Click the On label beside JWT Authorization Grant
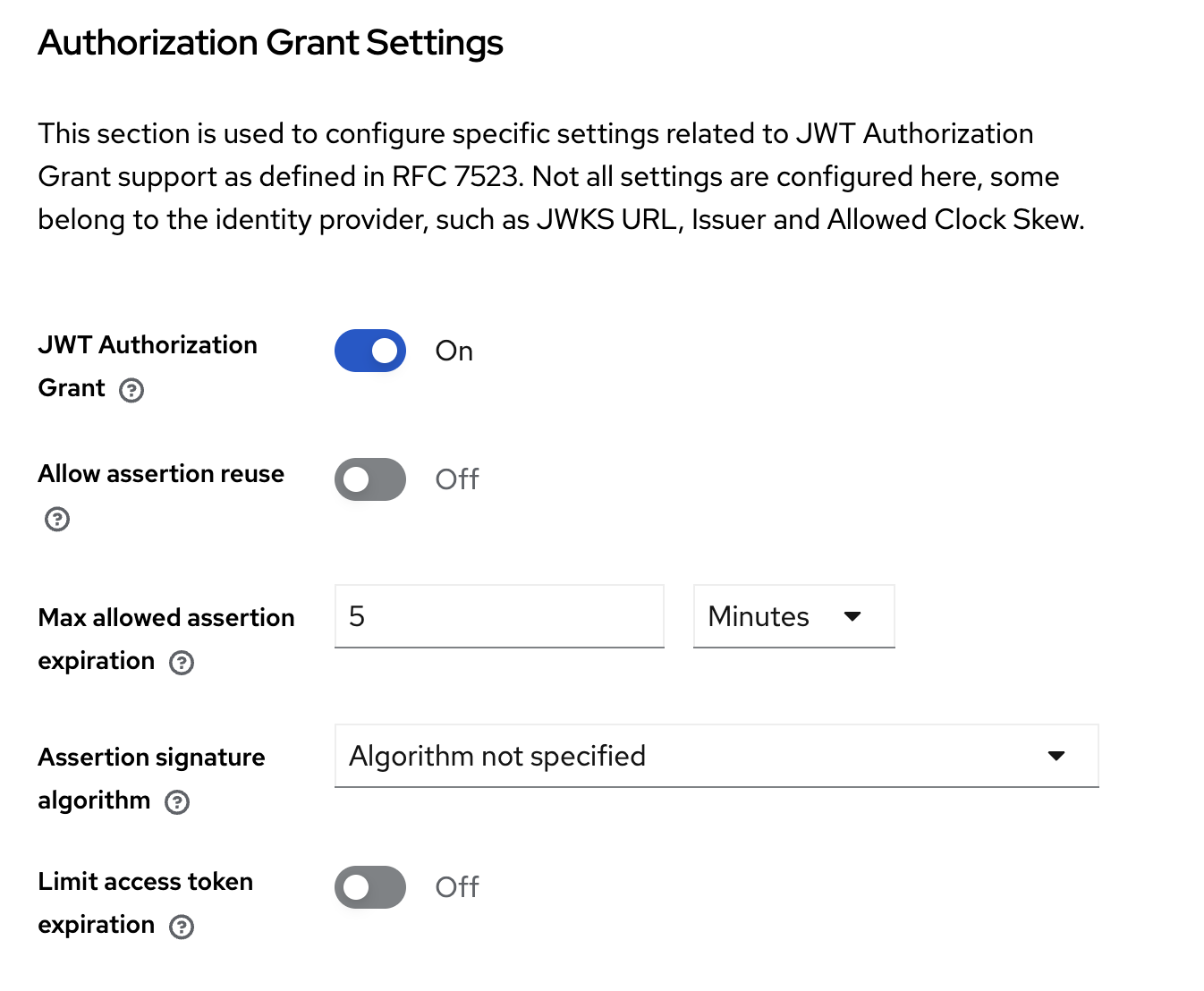Image resolution: width=1204 pixels, height=991 pixels. [454, 351]
